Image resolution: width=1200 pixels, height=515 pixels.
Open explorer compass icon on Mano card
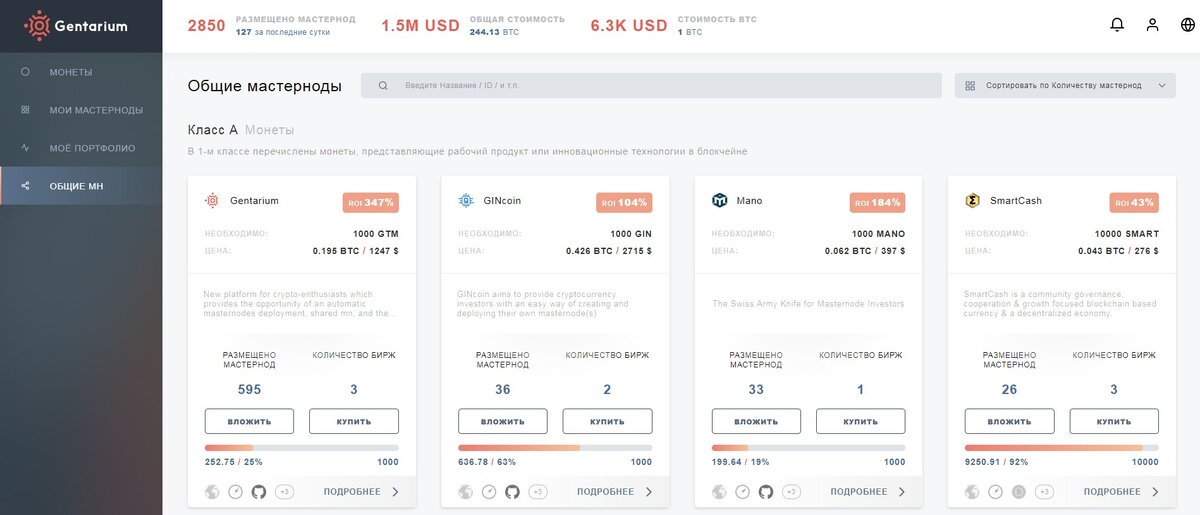click(x=743, y=492)
